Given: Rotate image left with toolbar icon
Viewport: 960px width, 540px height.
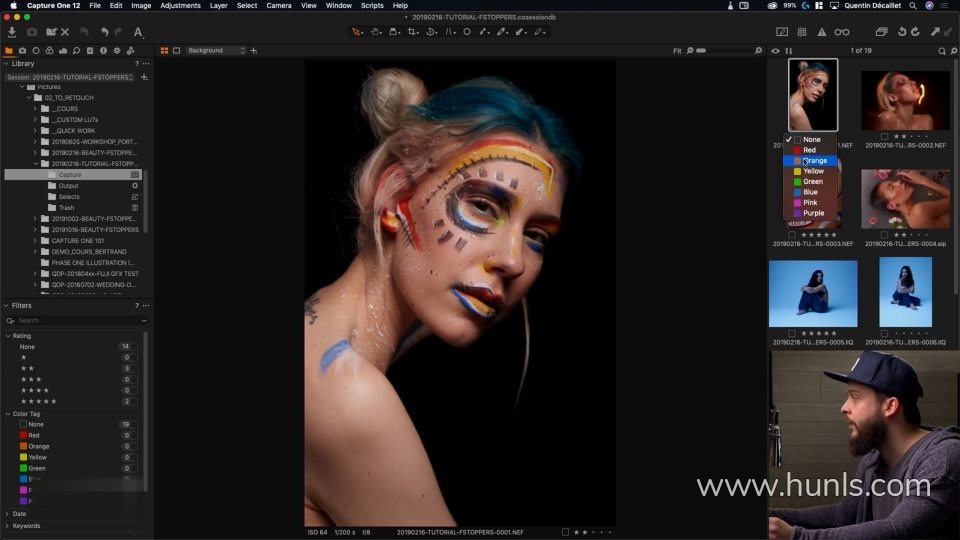Looking at the screenshot, I should click(901, 32).
